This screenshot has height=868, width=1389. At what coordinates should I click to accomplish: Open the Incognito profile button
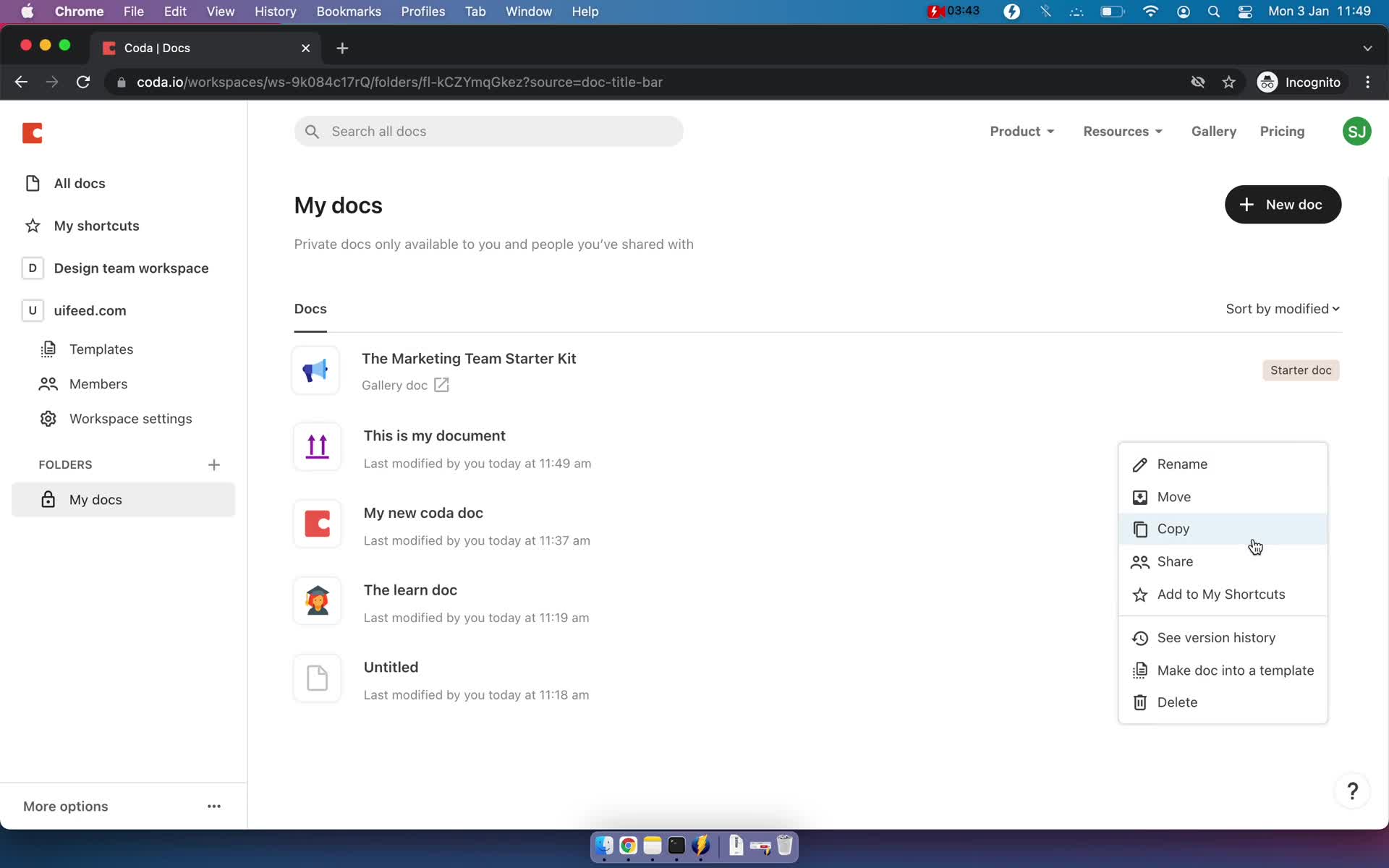pos(1299,82)
